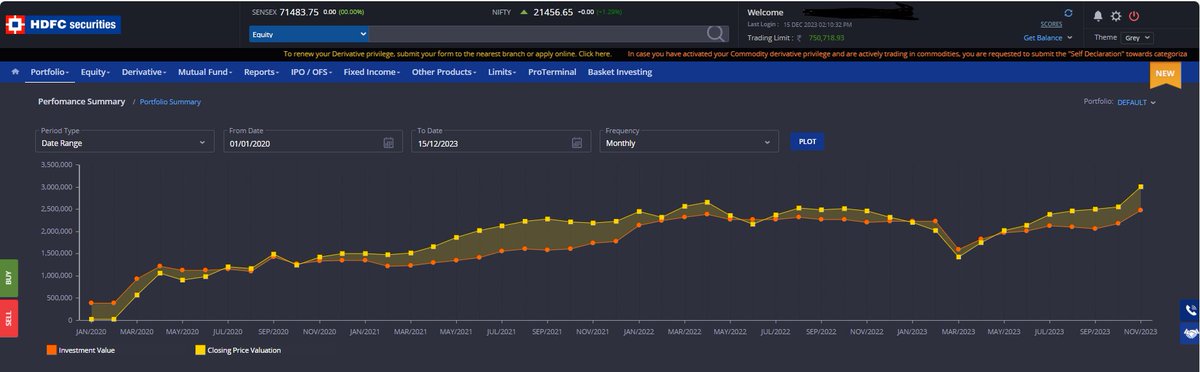Click the handshake icon on right edge

pyautogui.click(x=1189, y=334)
